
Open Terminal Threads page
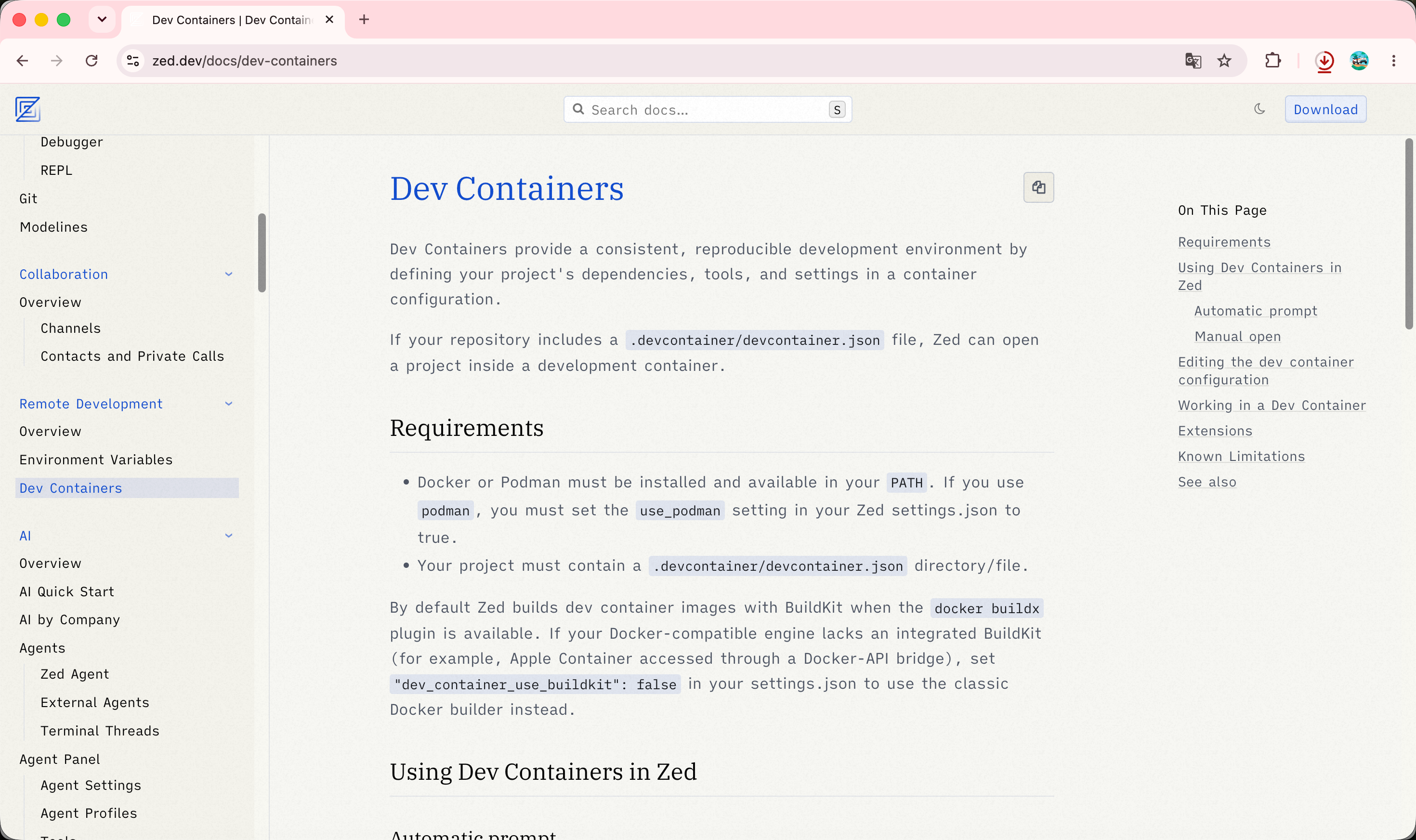[x=100, y=731]
